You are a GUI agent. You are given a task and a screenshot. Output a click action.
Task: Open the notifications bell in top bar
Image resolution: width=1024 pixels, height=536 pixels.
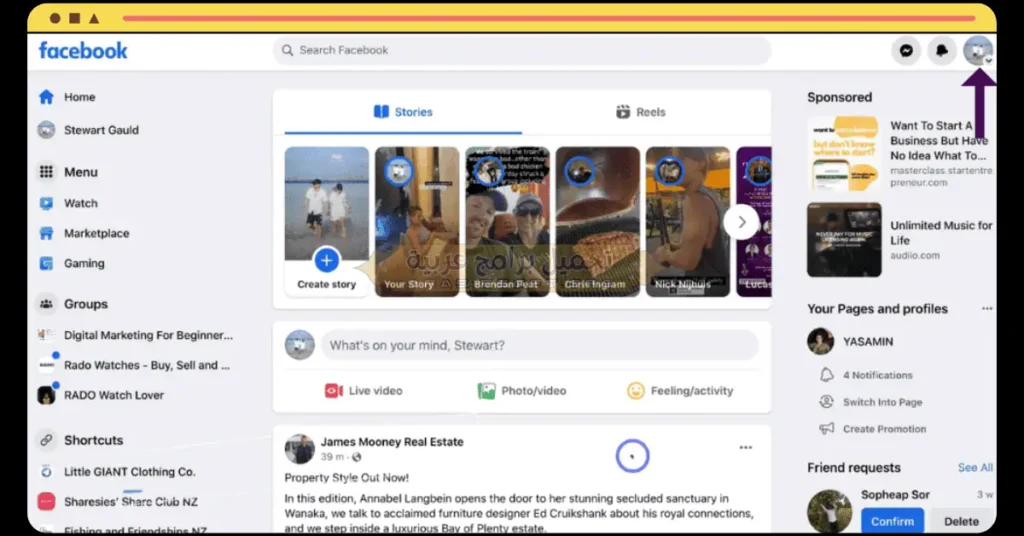tap(942, 51)
